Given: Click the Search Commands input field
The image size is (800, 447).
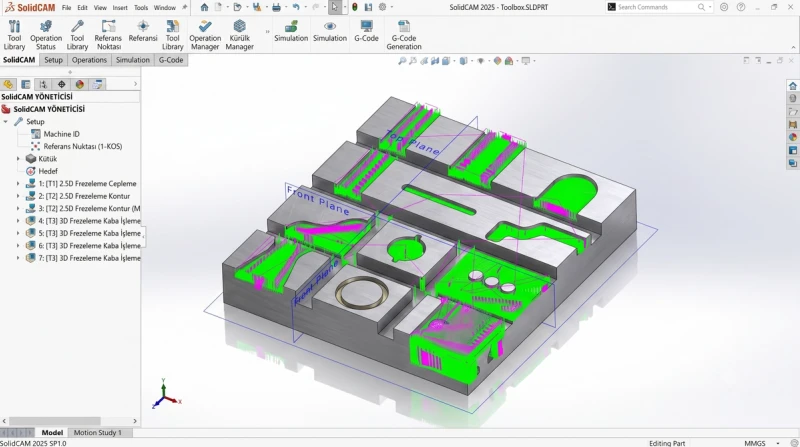Looking at the screenshot, I should [x=658, y=7].
